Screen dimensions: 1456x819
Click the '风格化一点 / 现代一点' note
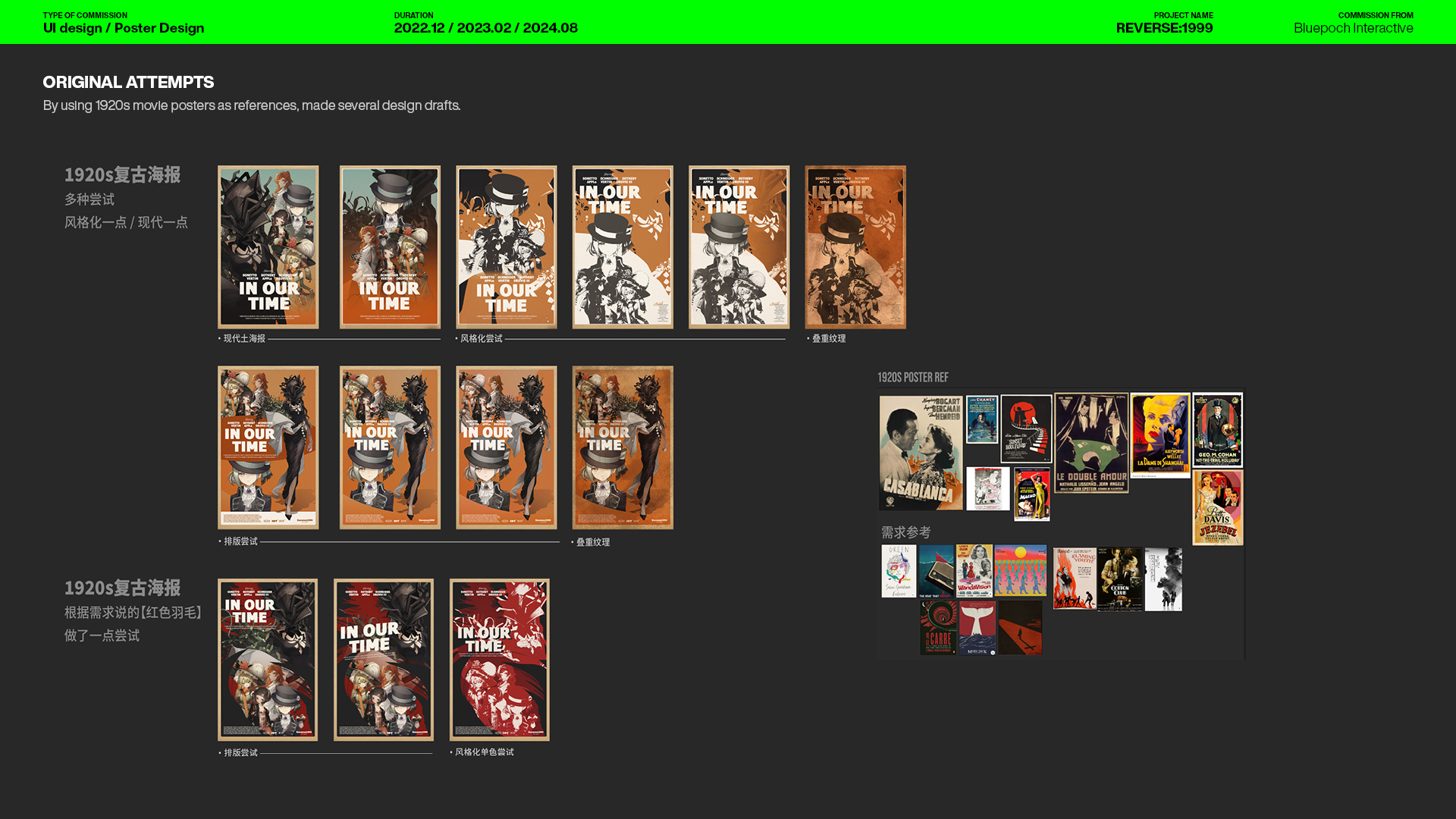(126, 223)
